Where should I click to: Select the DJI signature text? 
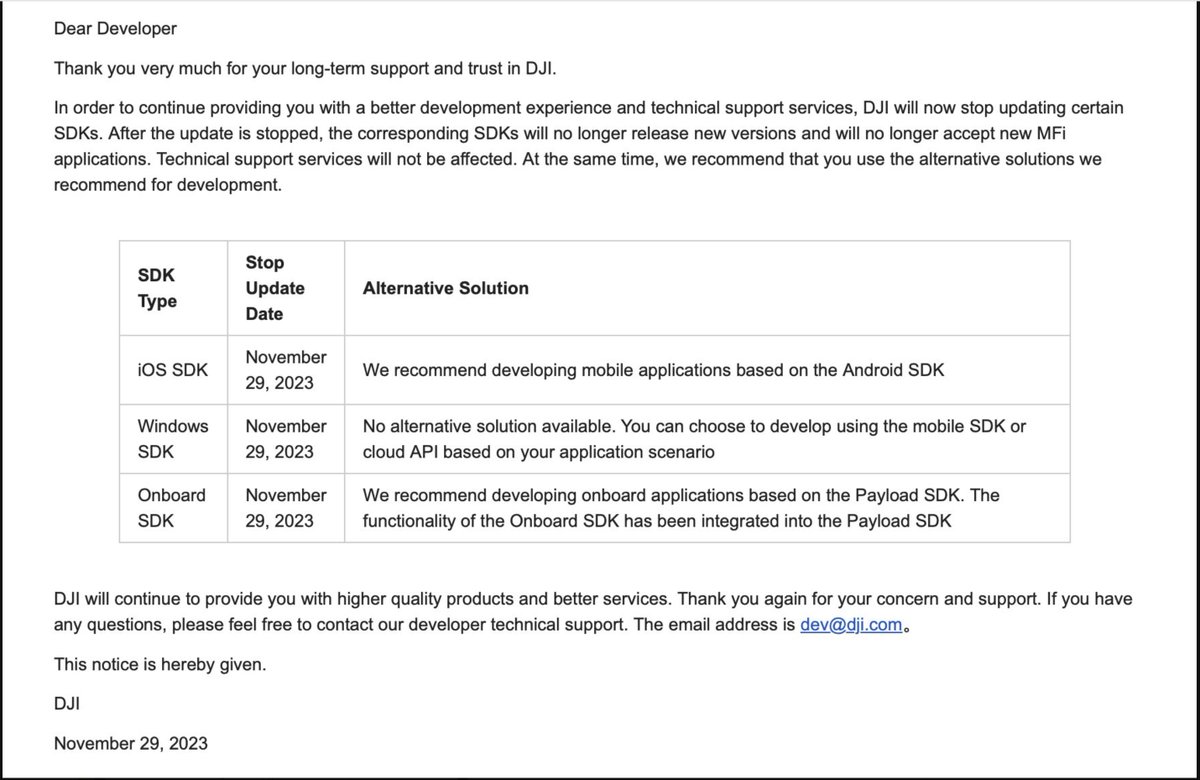(64, 703)
